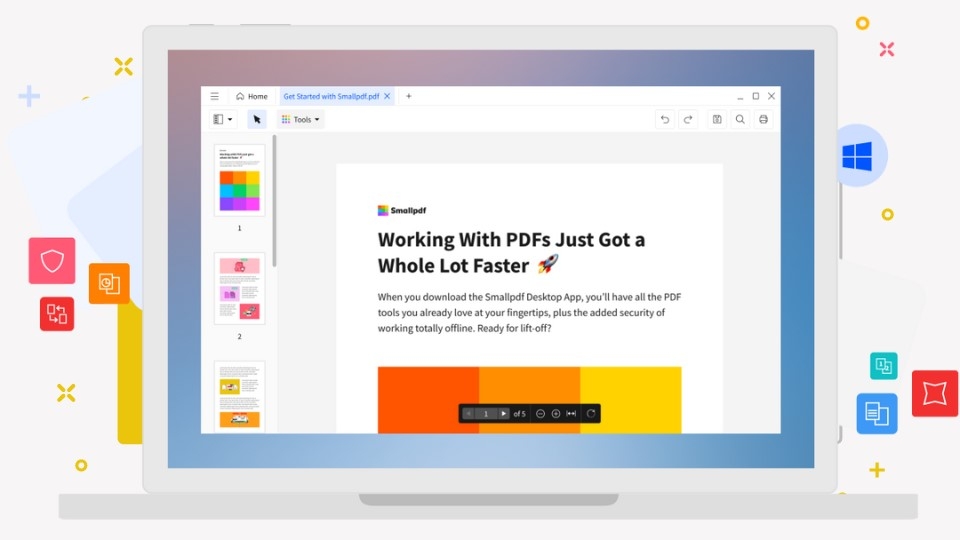Click the 'Working With PDFs Just Got a' heading

(x=511, y=239)
